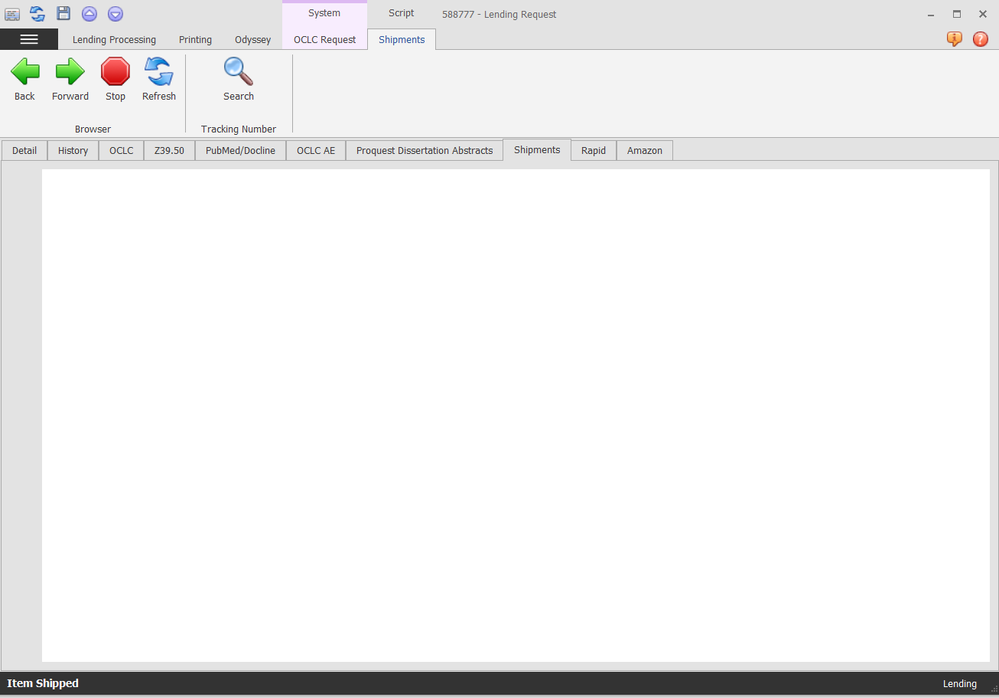Open the Rapid tab

[593, 150]
